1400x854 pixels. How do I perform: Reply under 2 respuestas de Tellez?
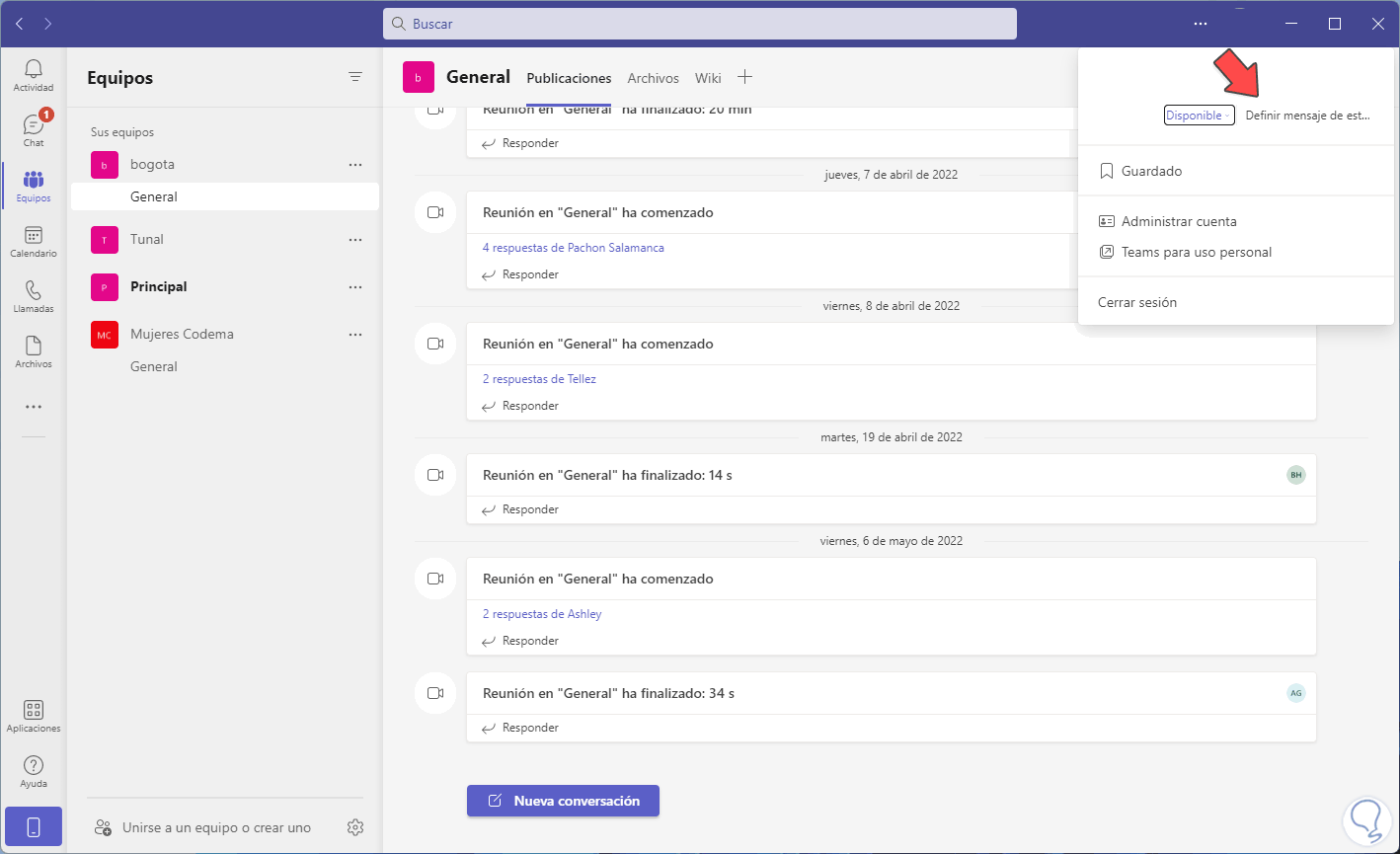tap(520, 406)
